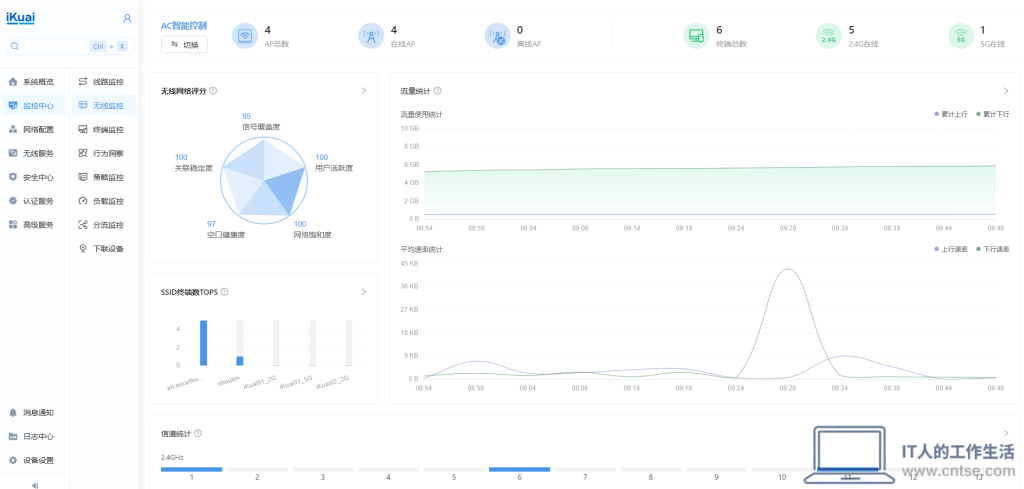The height and width of the screenshot is (489, 1024).
Task: Open 终端监控 submenu item
Action: 104,129
